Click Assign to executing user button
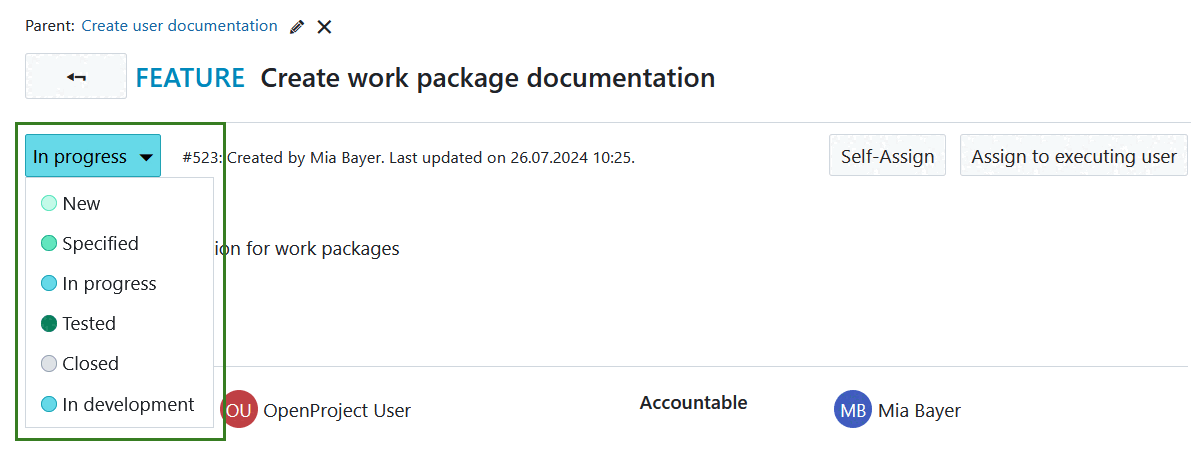The image size is (1191, 465). click(1073, 156)
